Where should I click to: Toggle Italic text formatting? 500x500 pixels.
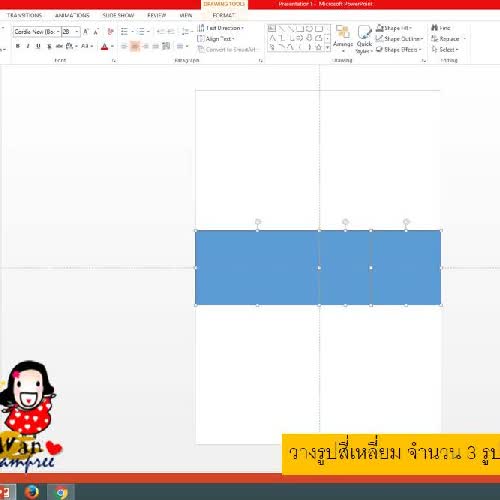(28, 46)
